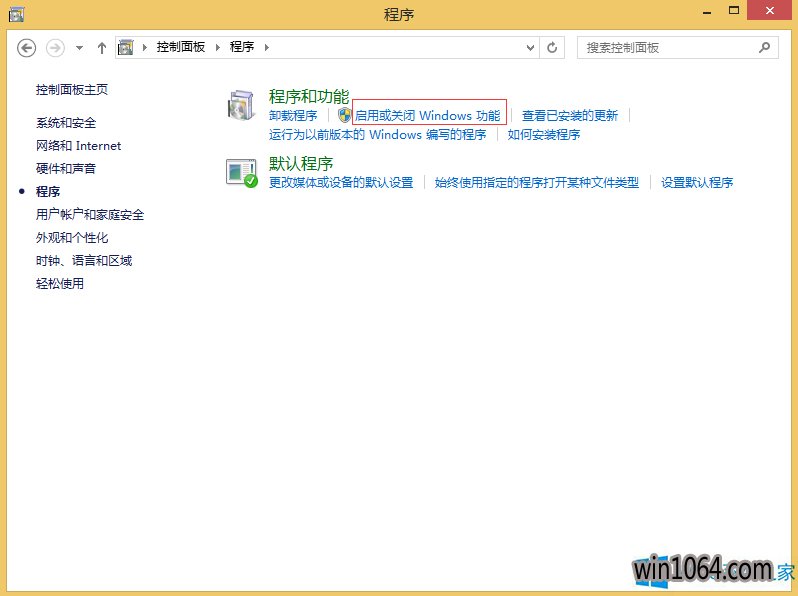The image size is (798, 596).
Task: Open 硬件和声音 category in sidebar
Action: coord(66,168)
